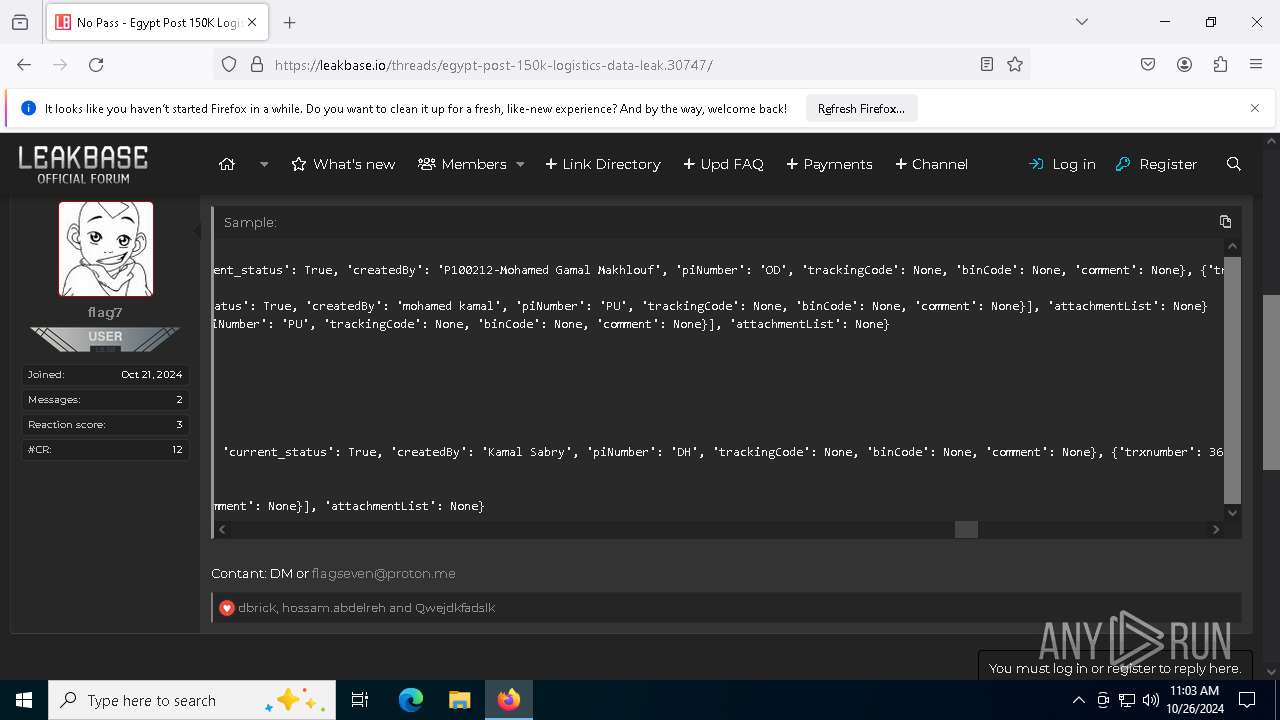Go back one page
This screenshot has width=1280, height=720.
tap(24, 64)
